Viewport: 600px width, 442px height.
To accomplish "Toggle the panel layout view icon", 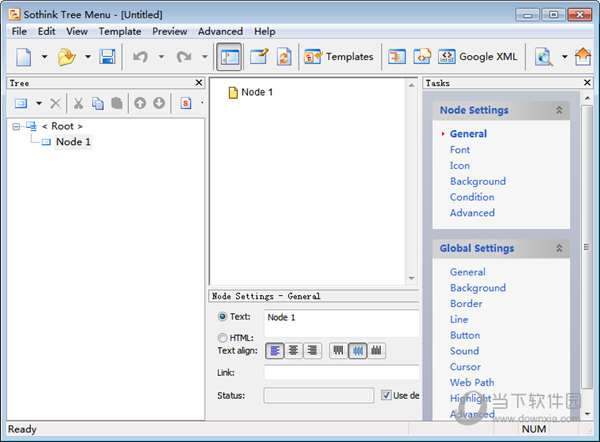I will click(229, 57).
